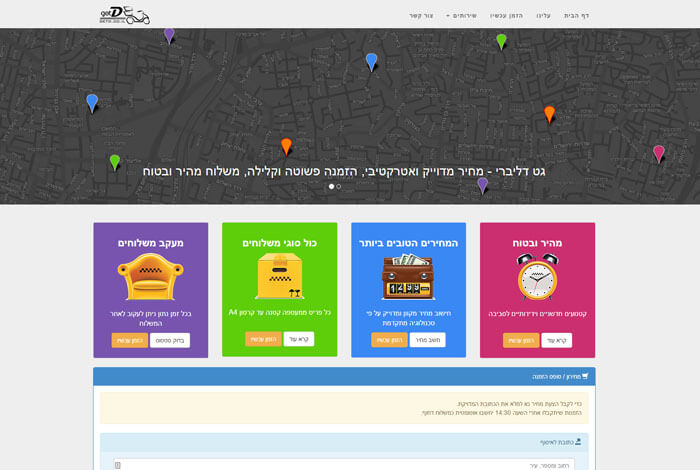Open the עלינו about page
This screenshot has width=700, height=470.
coord(543,16)
